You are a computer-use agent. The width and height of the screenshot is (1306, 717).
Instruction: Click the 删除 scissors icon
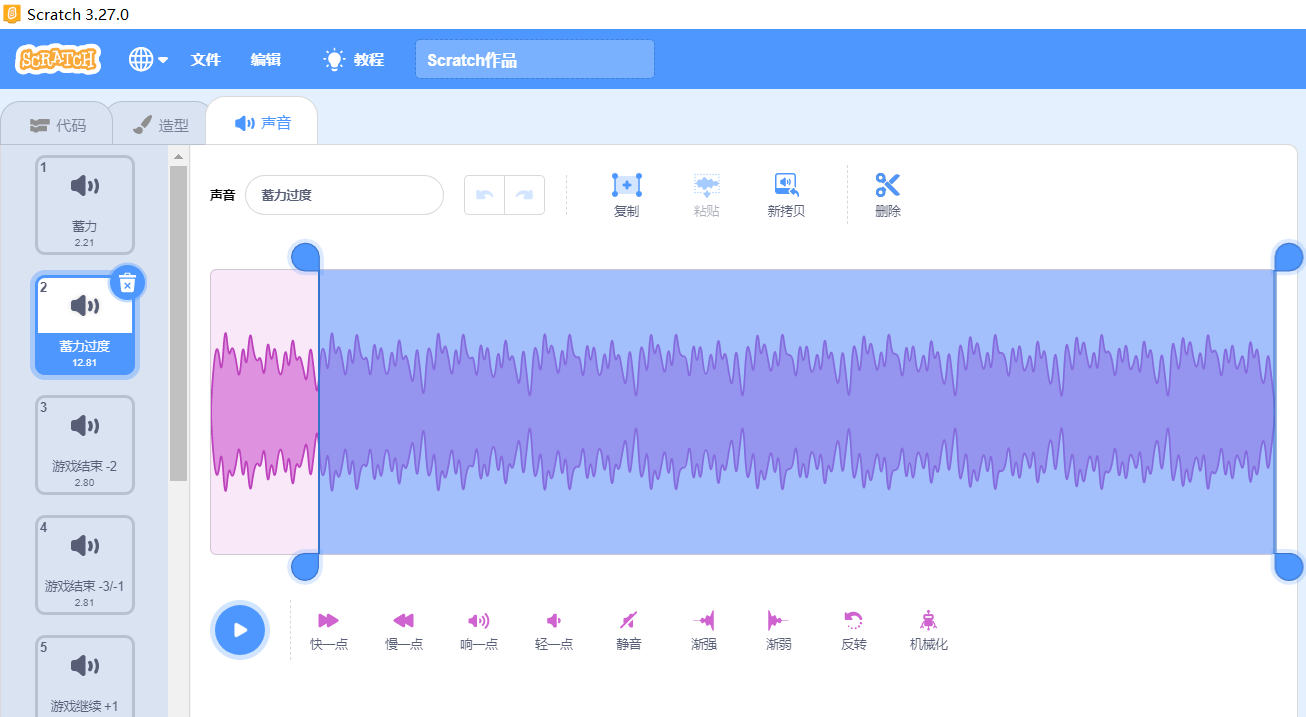887,195
